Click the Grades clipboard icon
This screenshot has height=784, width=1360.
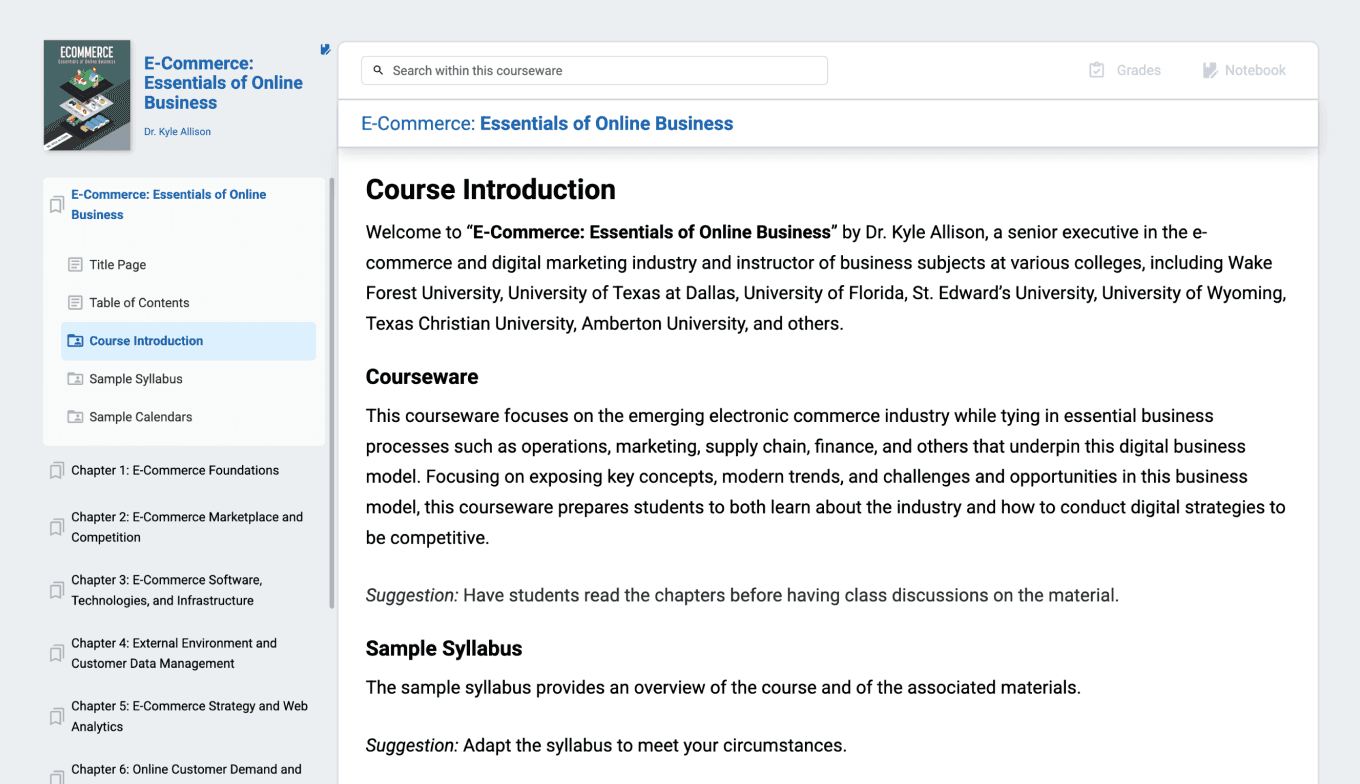1097,70
